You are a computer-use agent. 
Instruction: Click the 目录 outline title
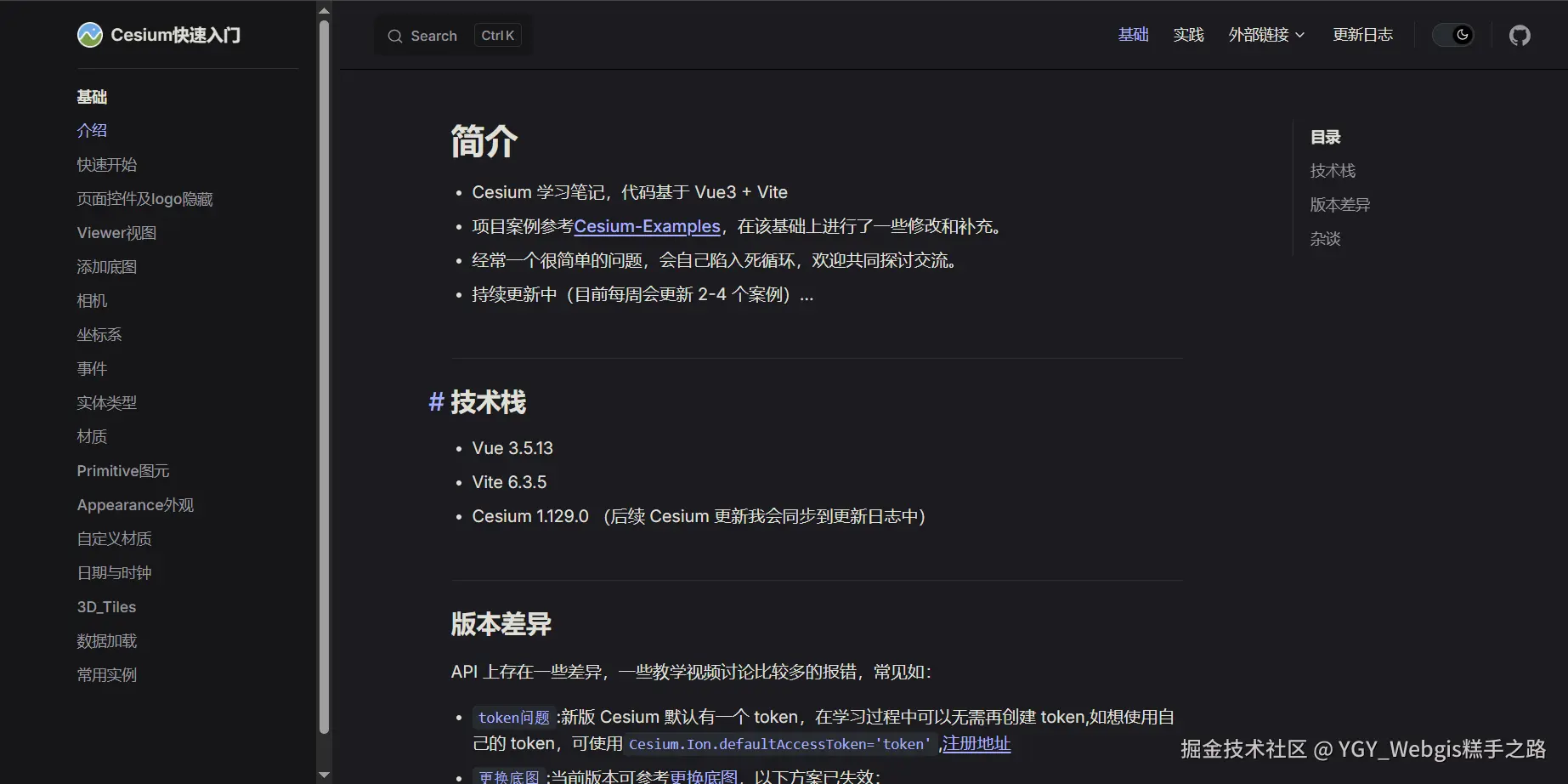click(1325, 137)
